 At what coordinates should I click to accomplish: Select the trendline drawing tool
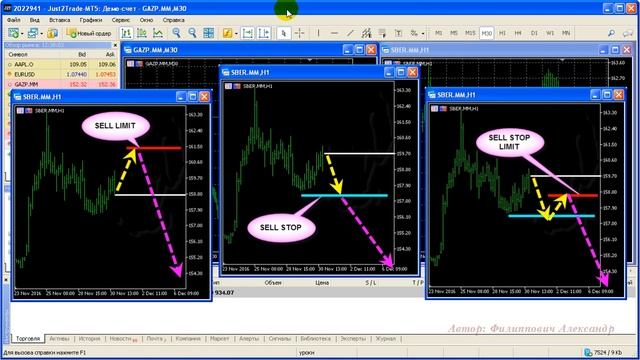[350, 33]
